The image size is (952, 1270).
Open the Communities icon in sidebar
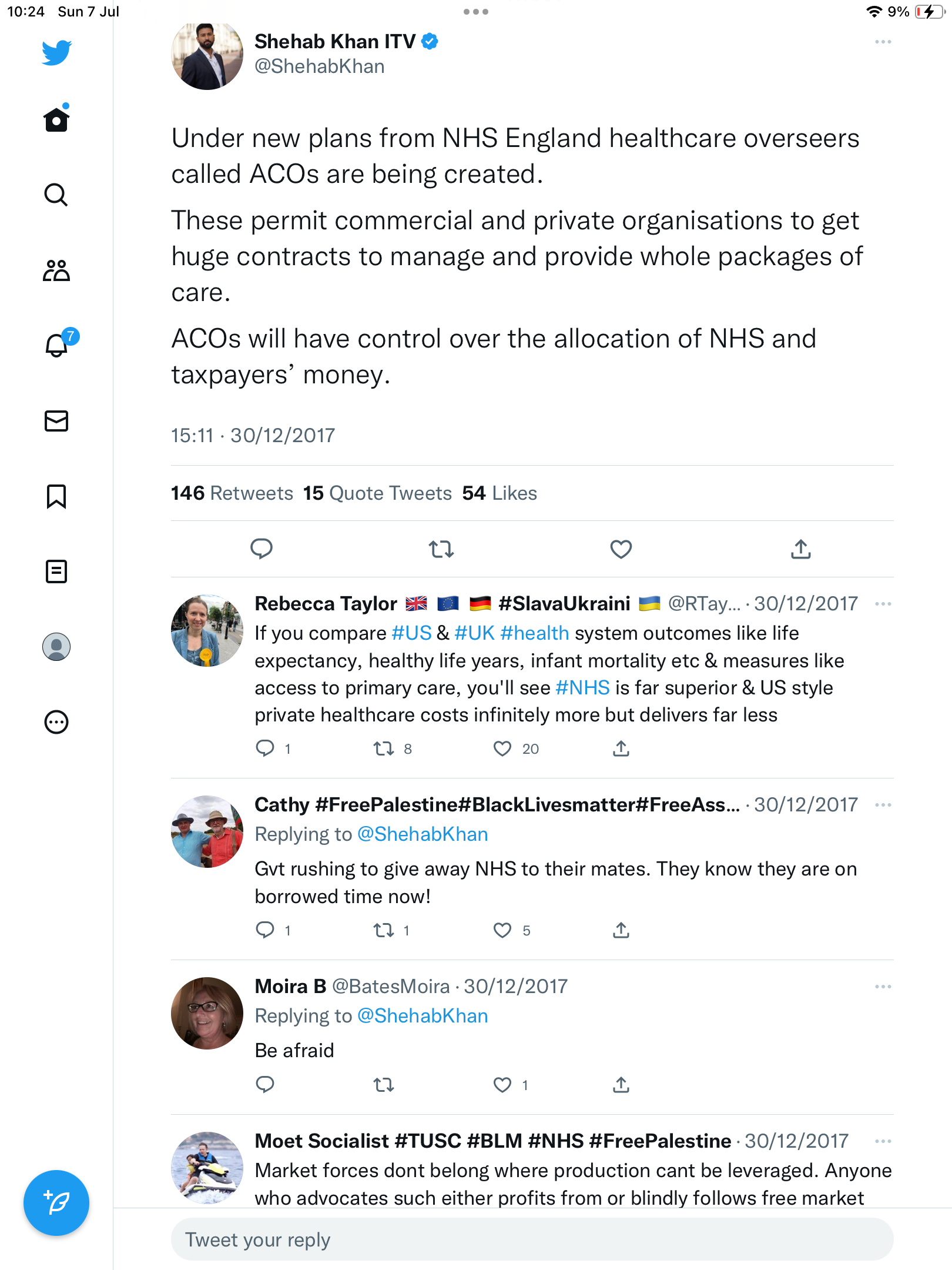click(56, 270)
